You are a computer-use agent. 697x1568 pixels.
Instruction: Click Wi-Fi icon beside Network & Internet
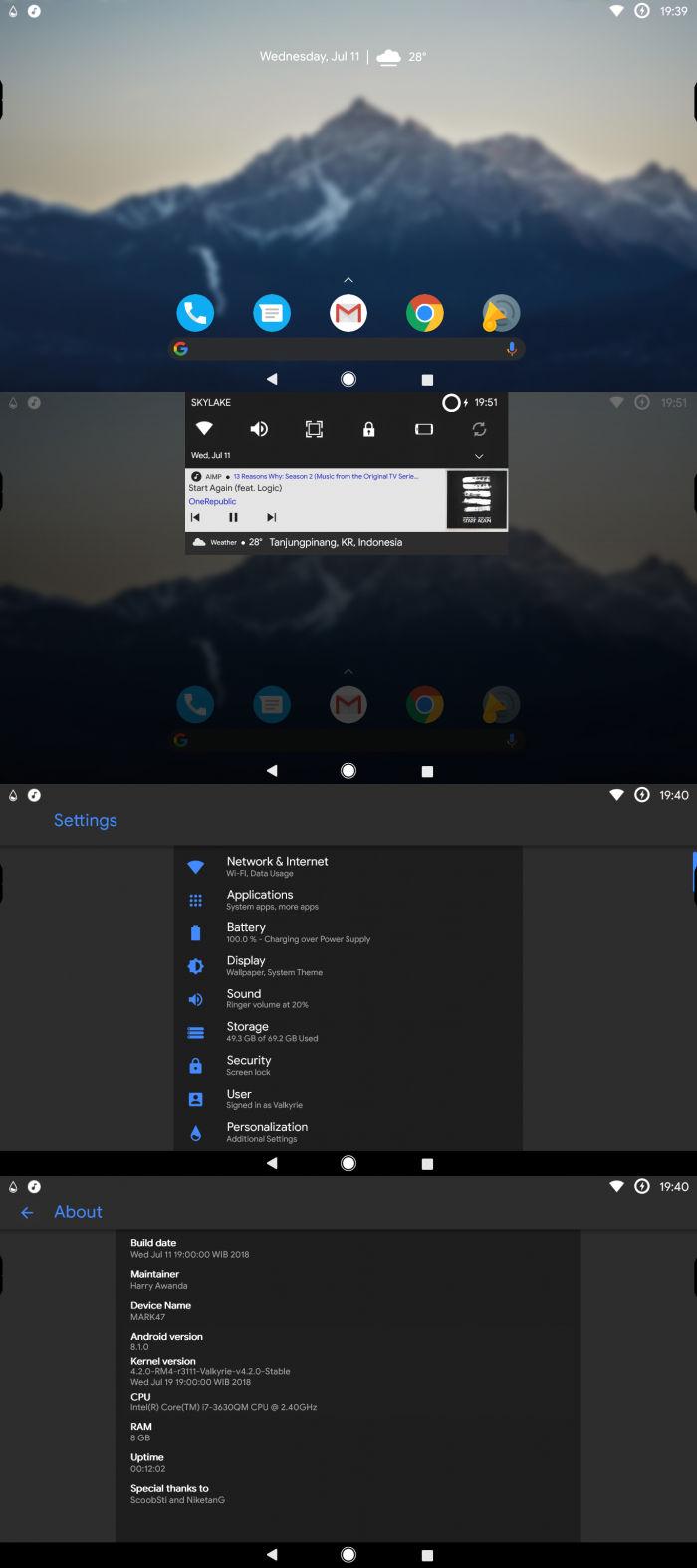196,867
